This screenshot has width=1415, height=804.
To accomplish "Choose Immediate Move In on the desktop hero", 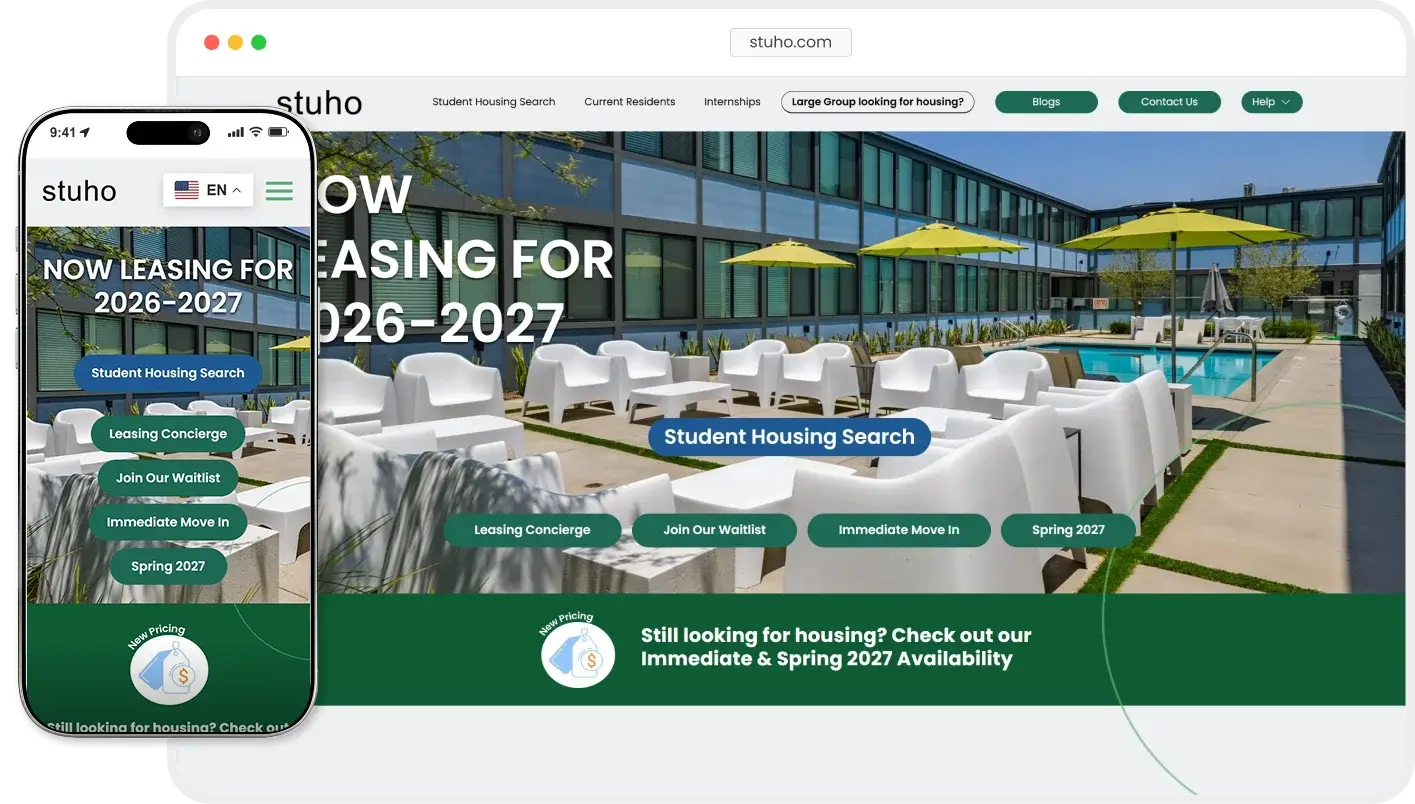I will pyautogui.click(x=898, y=530).
